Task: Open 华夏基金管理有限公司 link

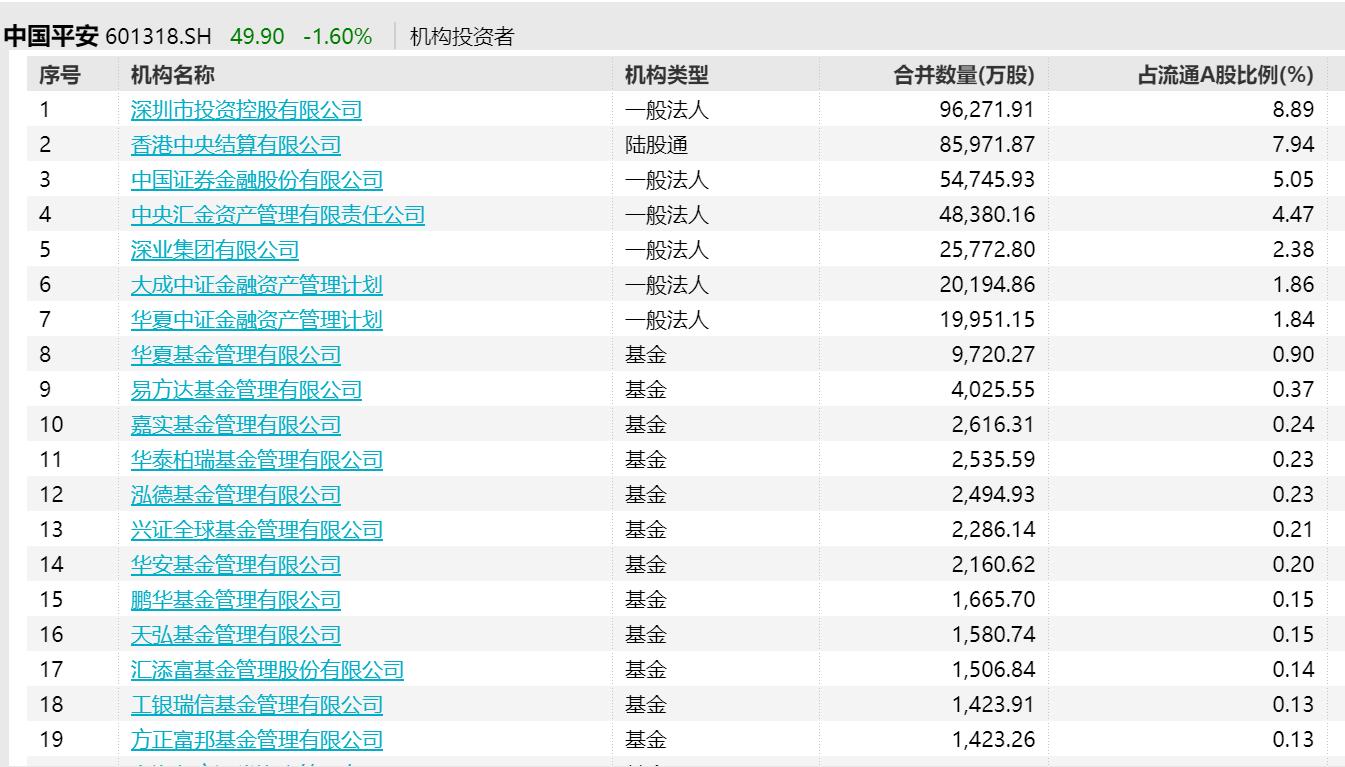Action: [x=236, y=355]
